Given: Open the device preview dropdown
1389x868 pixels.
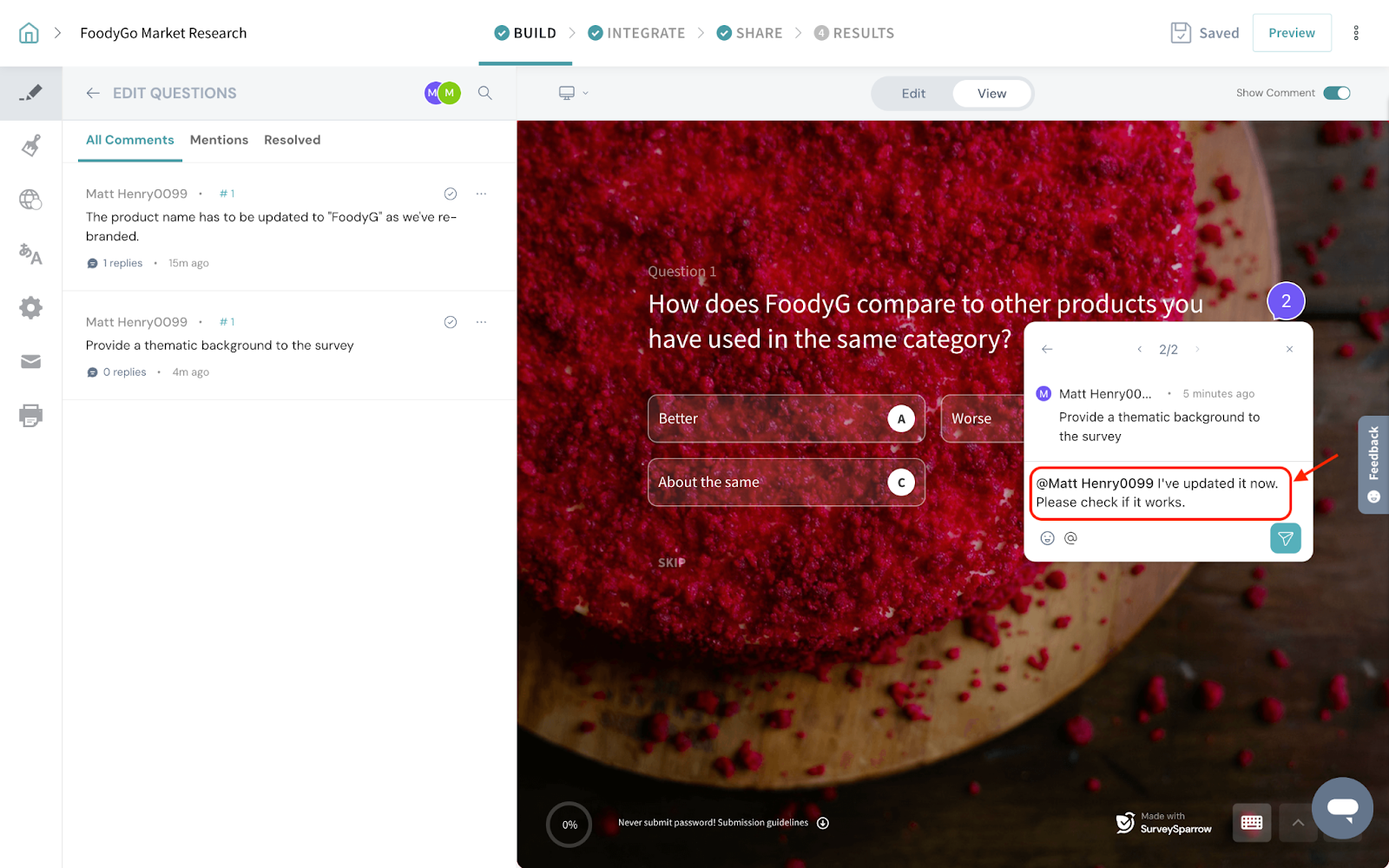Looking at the screenshot, I should click(573, 93).
